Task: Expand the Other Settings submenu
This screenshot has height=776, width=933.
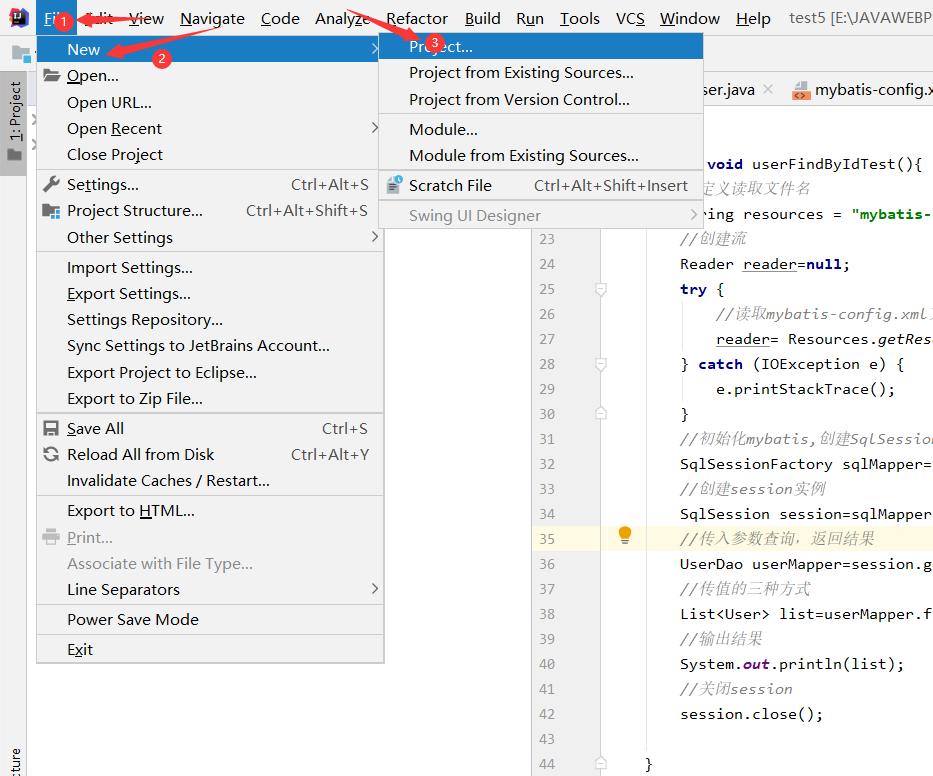Action: click(x=374, y=237)
